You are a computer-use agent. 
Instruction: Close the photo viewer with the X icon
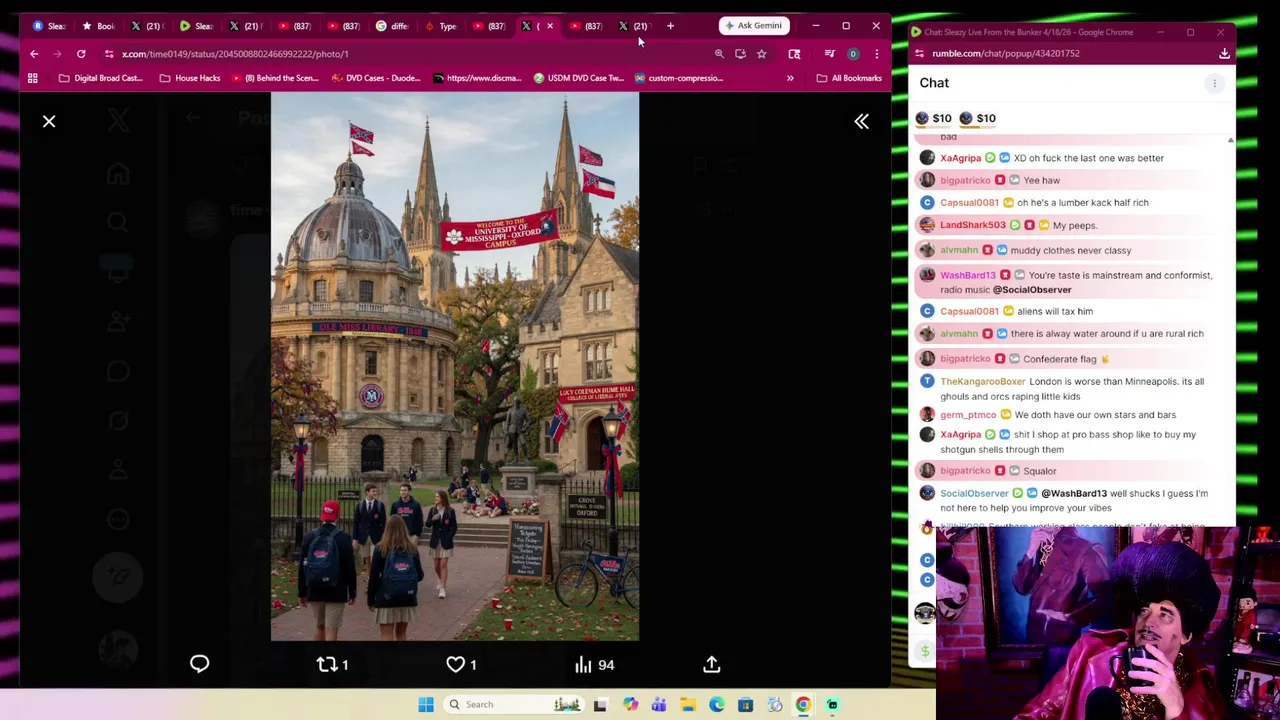[49, 121]
